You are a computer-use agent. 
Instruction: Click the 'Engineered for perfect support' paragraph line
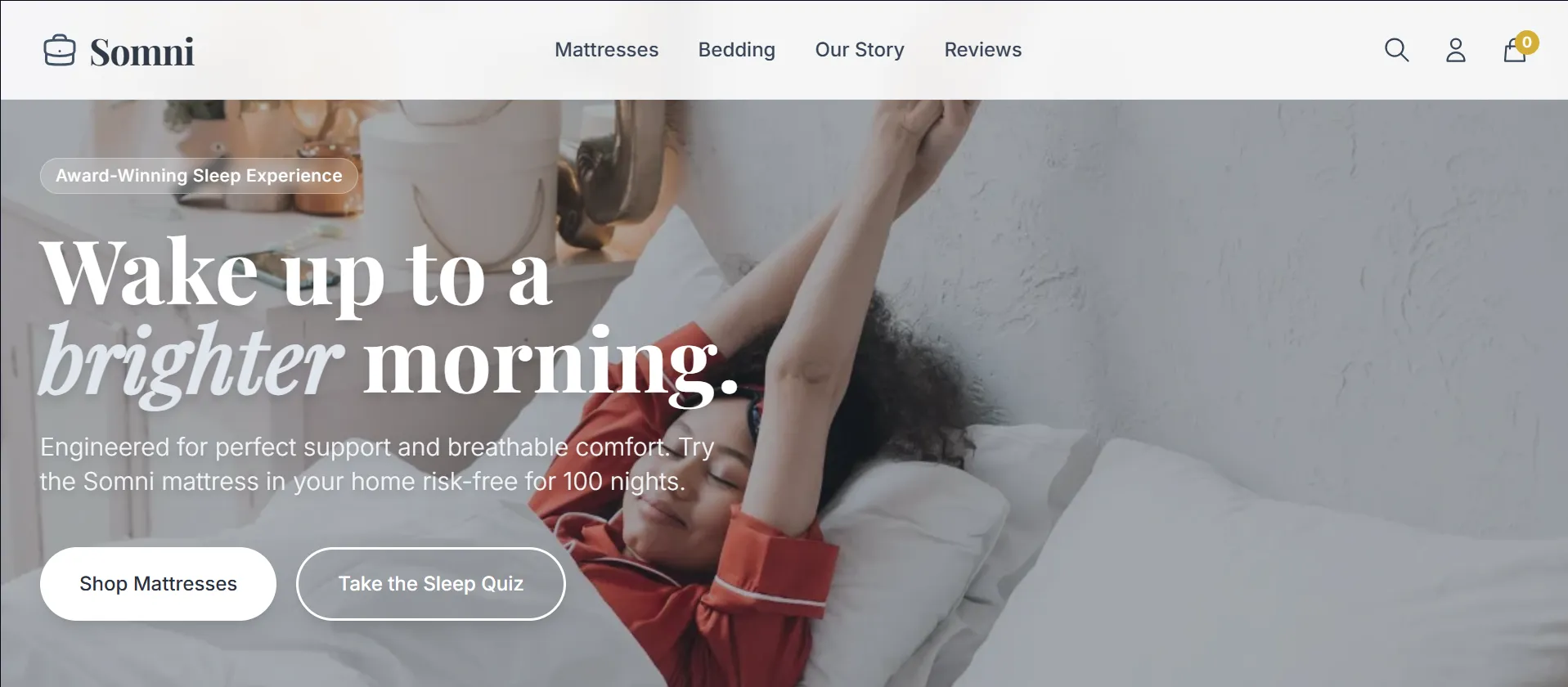coord(377,447)
